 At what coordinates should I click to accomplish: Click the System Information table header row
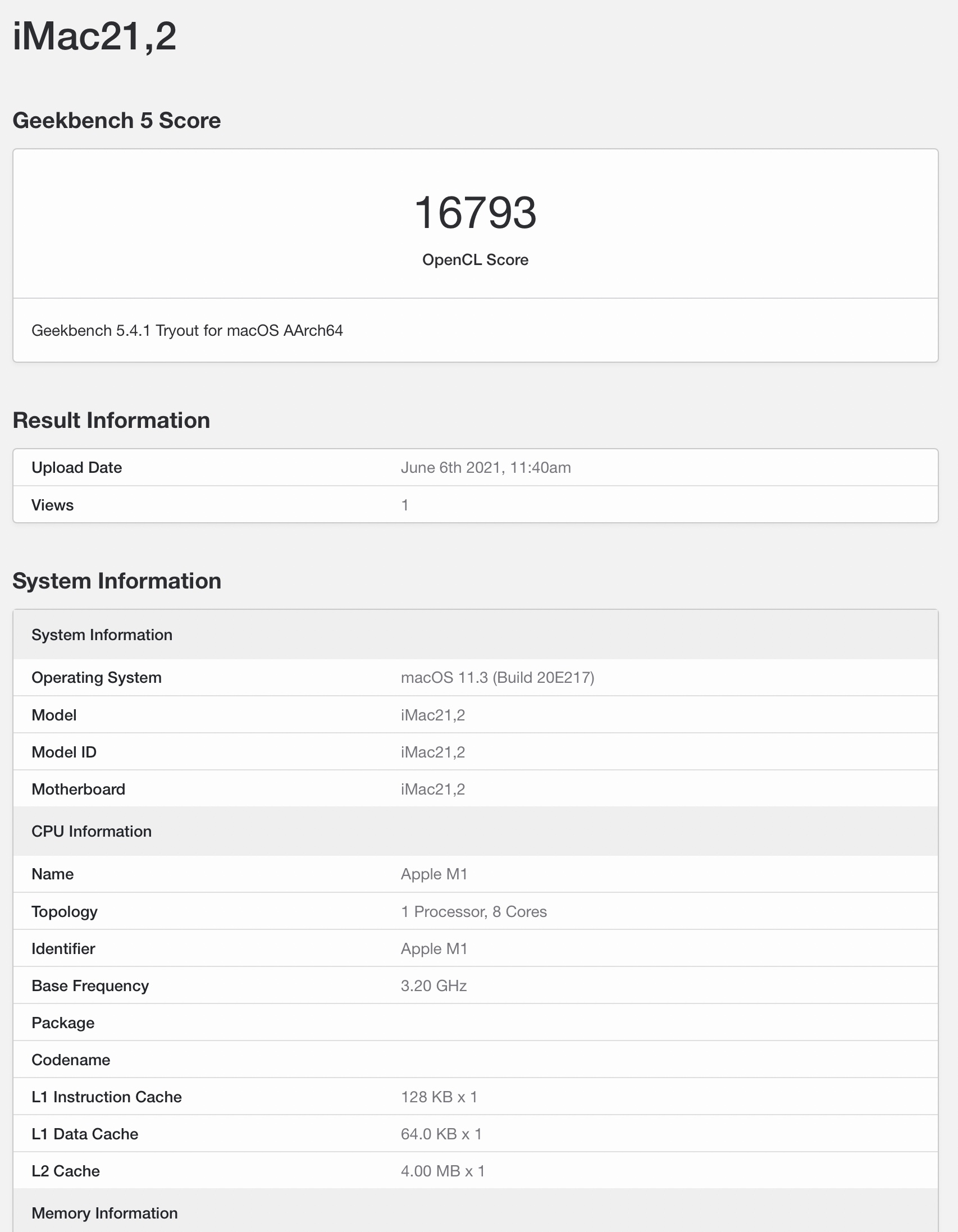click(475, 635)
